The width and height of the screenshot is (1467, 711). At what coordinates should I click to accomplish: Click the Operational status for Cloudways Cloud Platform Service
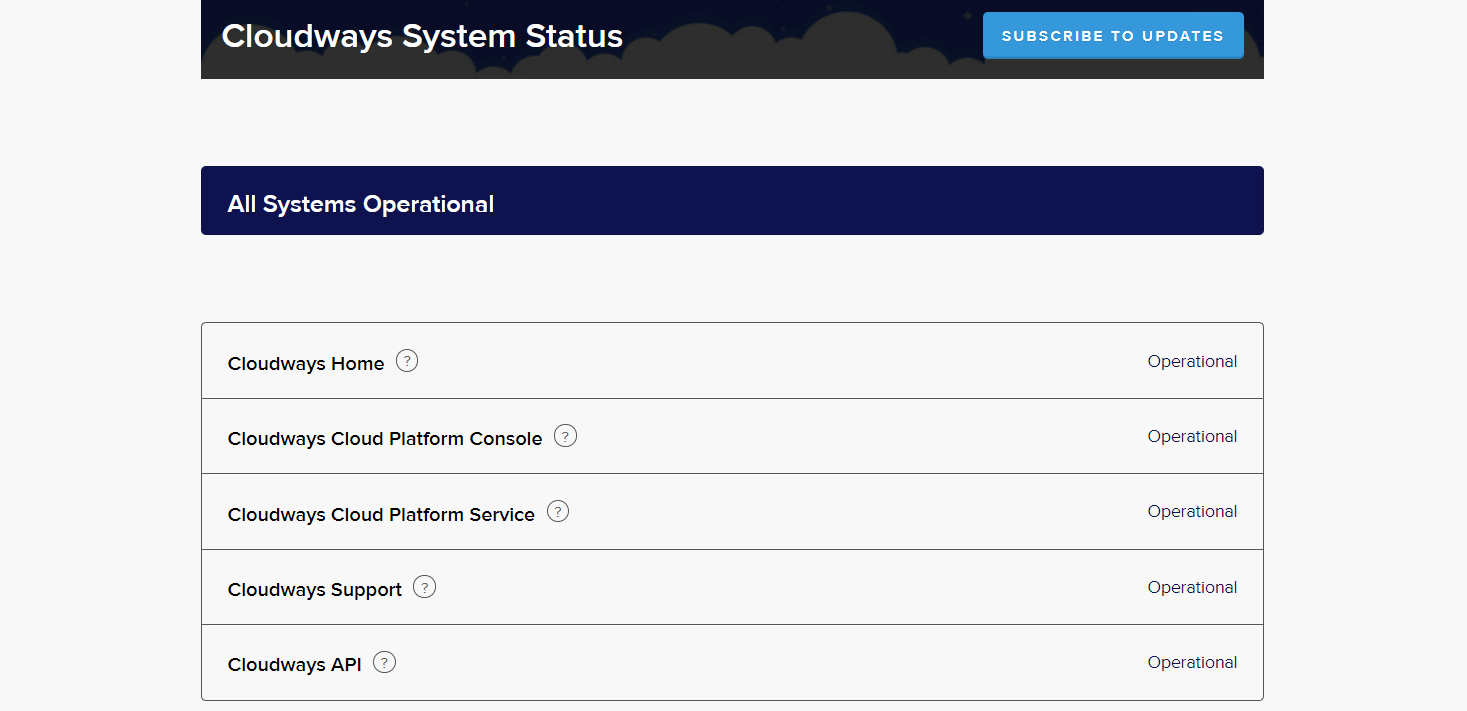click(x=1192, y=511)
